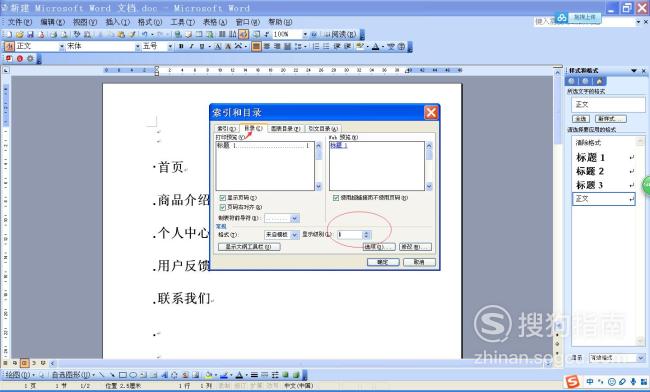The width and height of the screenshot is (650, 392).
Task: Click the print preview pane scrollbar down arrow
Action: pyautogui.click(x=318, y=186)
